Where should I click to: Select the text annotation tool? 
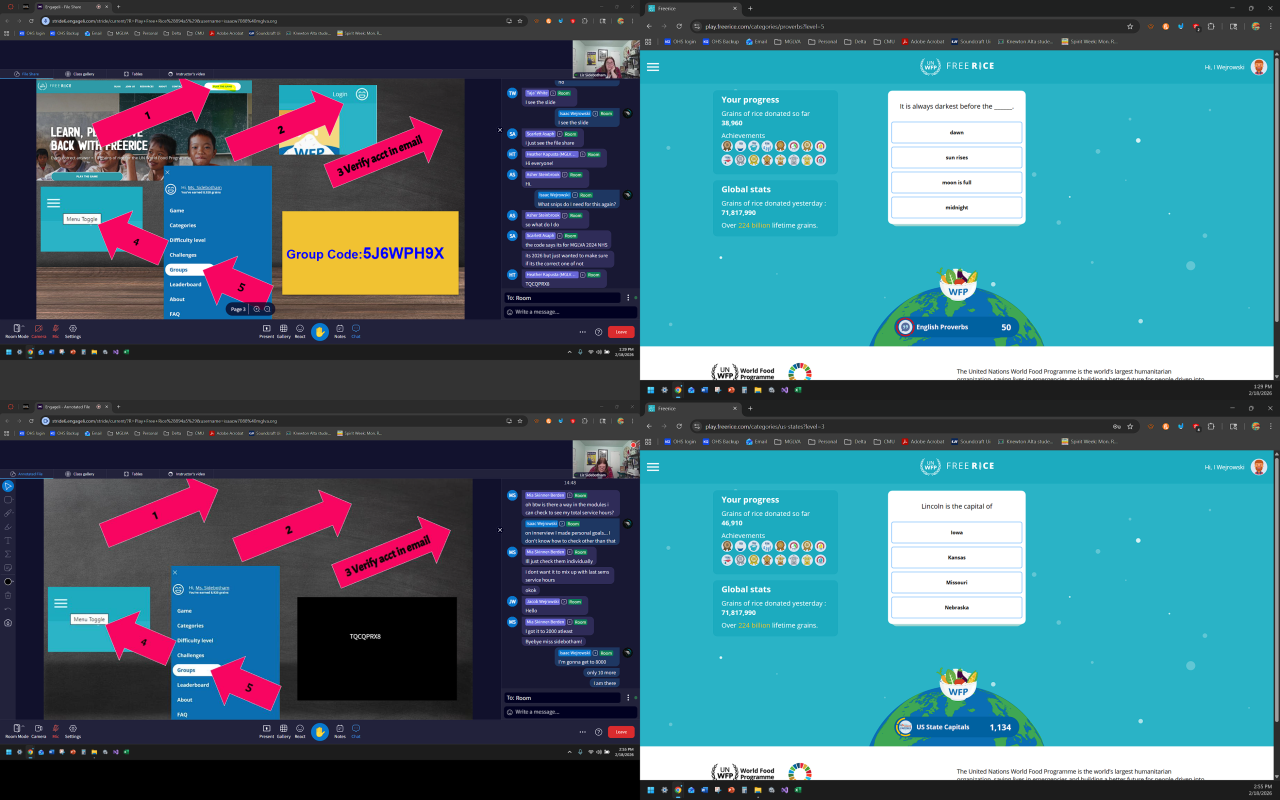[x=8, y=540]
